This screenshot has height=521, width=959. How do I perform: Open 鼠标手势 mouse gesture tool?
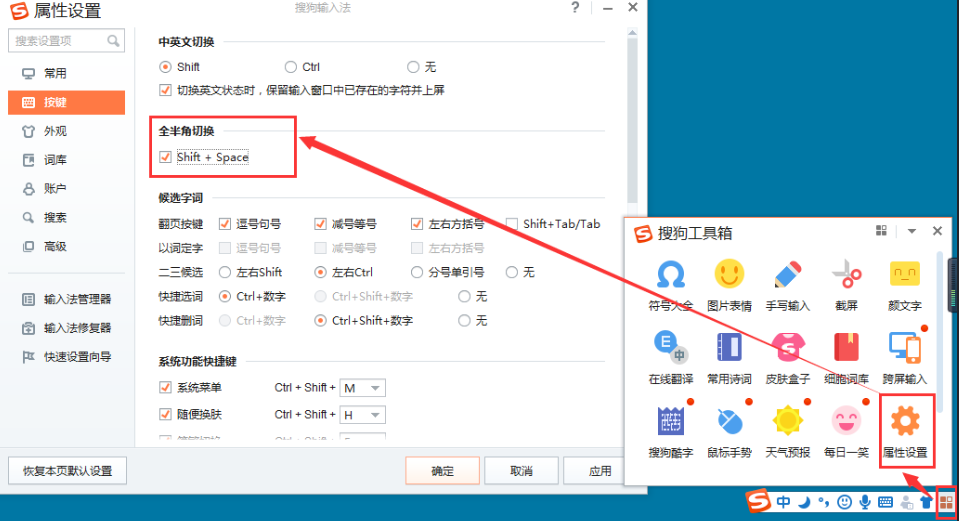point(729,432)
